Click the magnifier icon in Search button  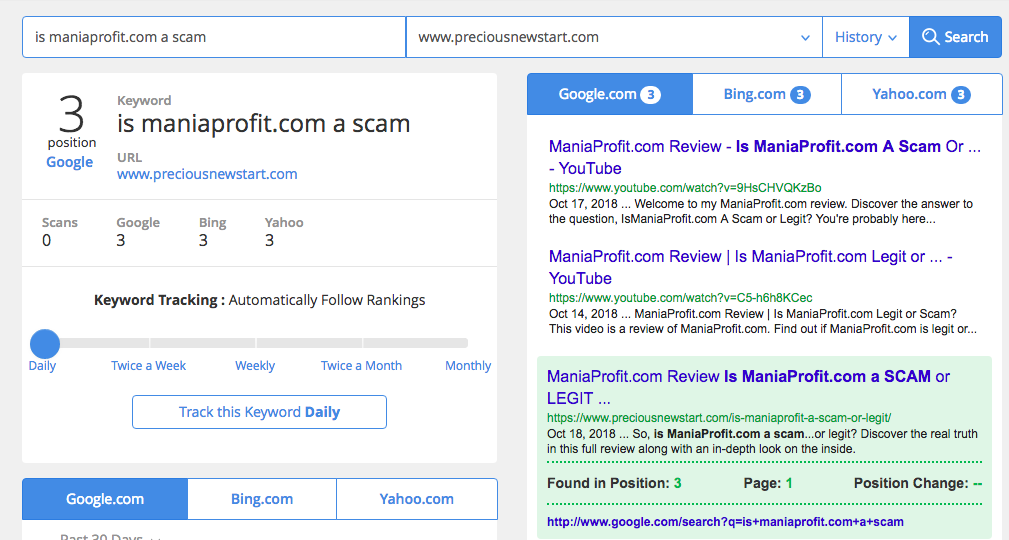pos(930,37)
